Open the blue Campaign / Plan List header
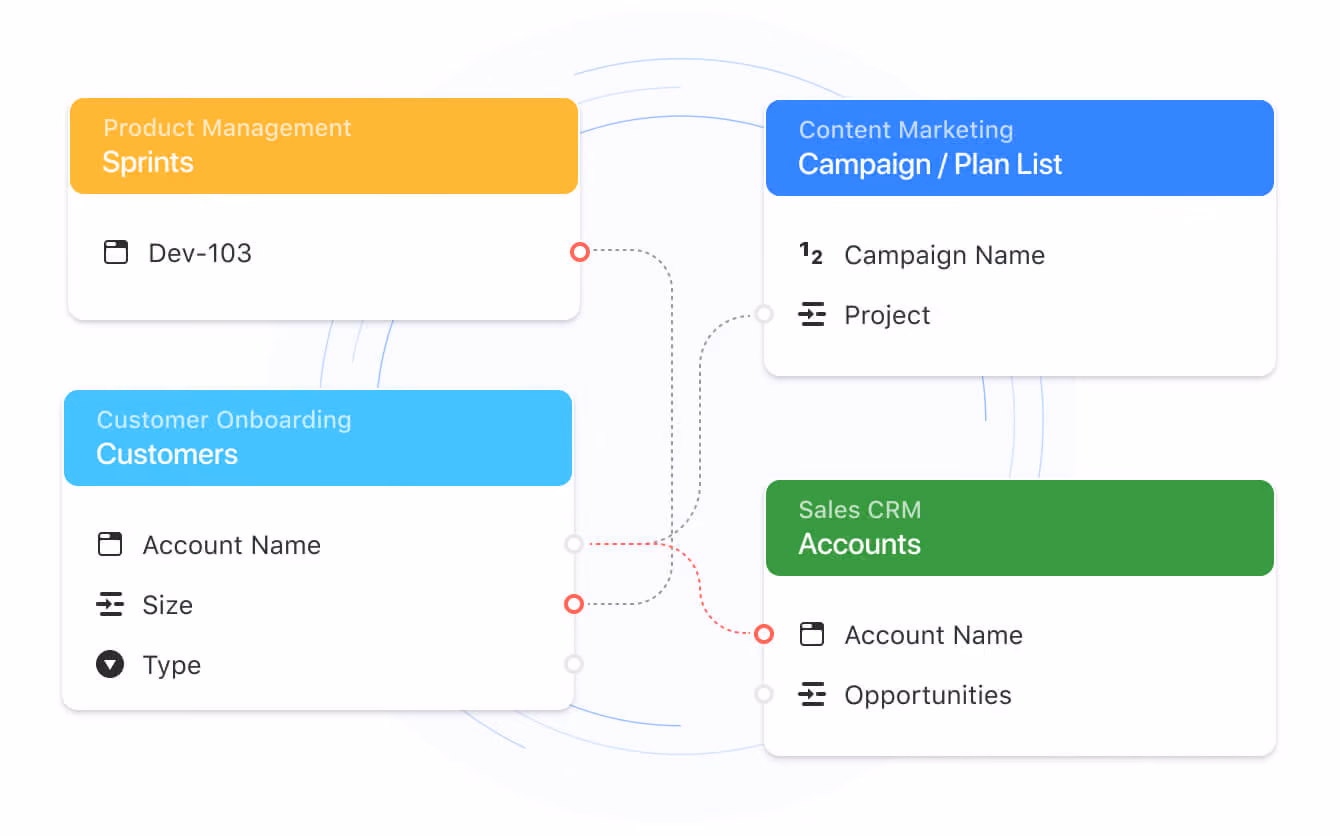 tap(1020, 148)
